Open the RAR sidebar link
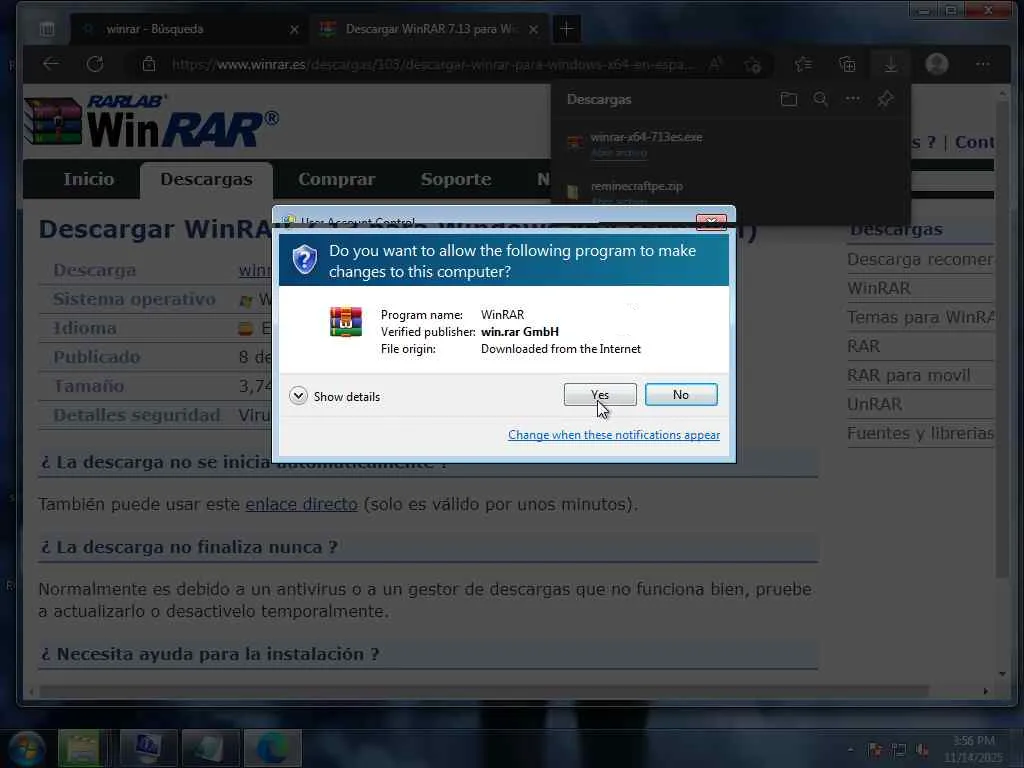The width and height of the screenshot is (1024, 768). (863, 346)
